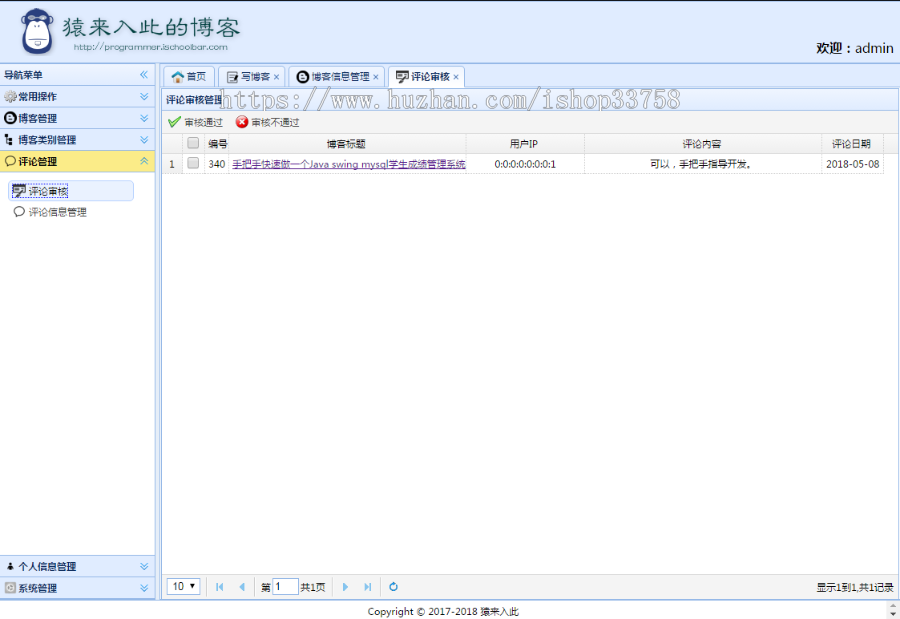Go to last page using pagination icon
Viewport: 900px width, 619px height.
click(367, 587)
